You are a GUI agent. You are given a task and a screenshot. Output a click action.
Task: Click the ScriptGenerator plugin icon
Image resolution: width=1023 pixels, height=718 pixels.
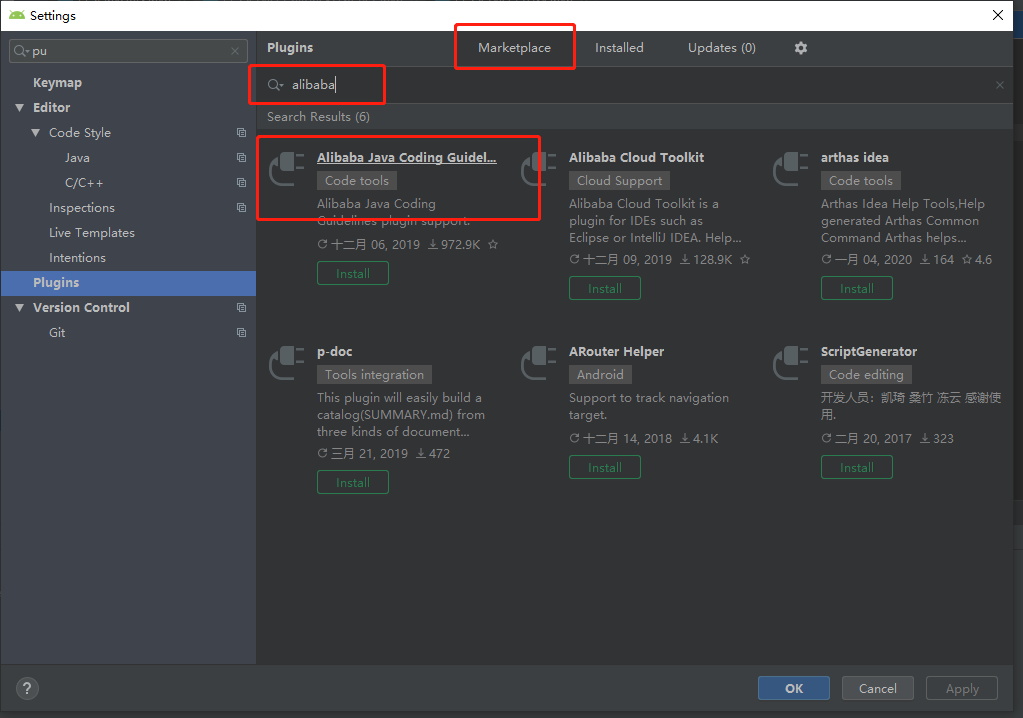pos(791,363)
